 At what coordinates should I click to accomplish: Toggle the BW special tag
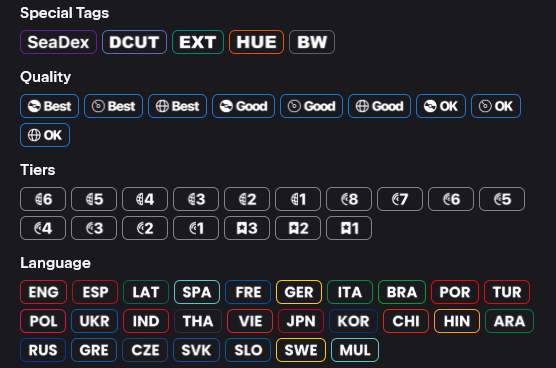[312, 42]
